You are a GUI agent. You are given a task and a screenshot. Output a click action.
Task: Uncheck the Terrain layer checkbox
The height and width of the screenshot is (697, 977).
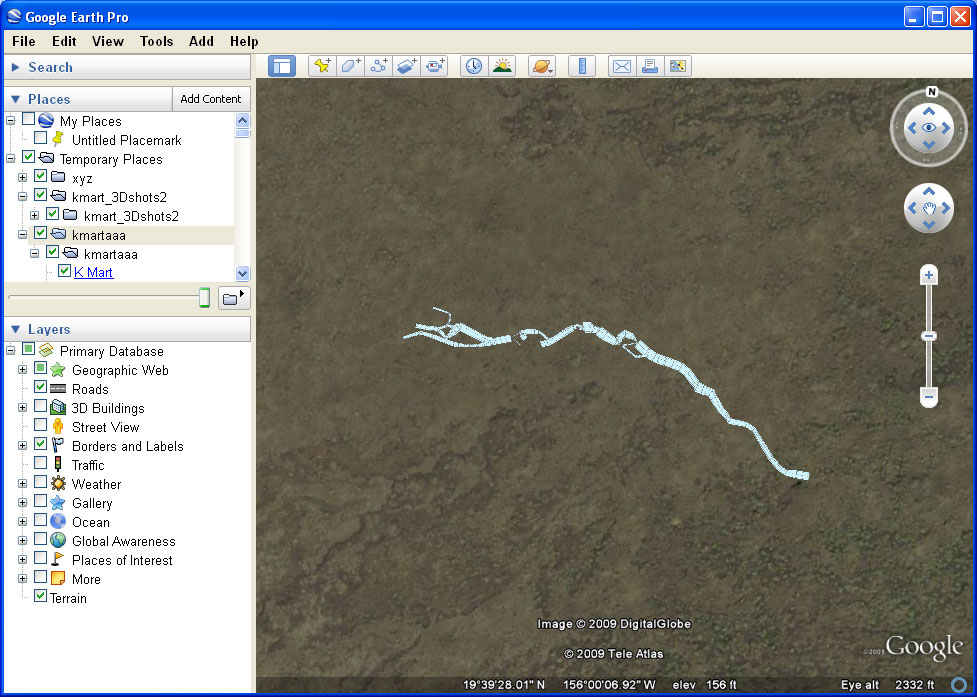pos(41,596)
